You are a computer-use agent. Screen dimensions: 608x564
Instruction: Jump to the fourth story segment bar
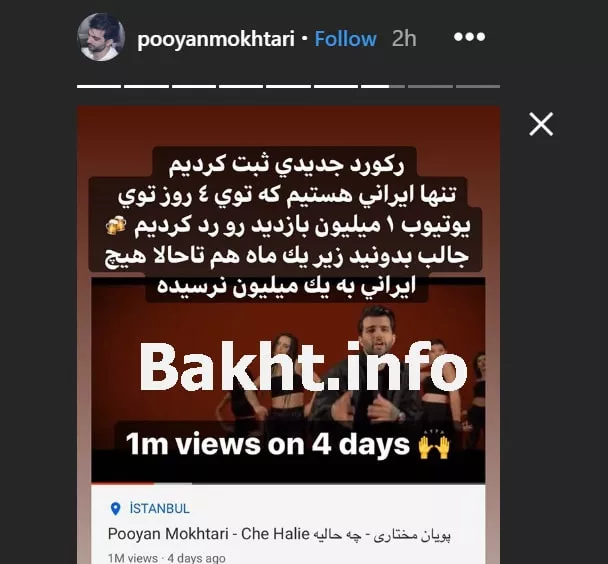pyautogui.click(x=241, y=86)
